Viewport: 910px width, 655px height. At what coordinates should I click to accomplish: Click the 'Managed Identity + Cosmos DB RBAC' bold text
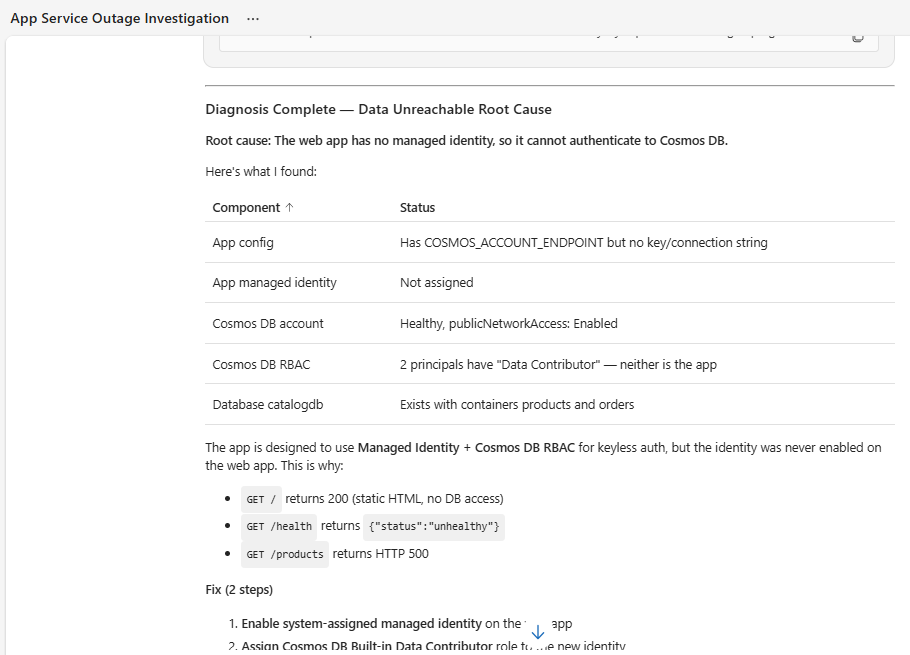(467, 447)
